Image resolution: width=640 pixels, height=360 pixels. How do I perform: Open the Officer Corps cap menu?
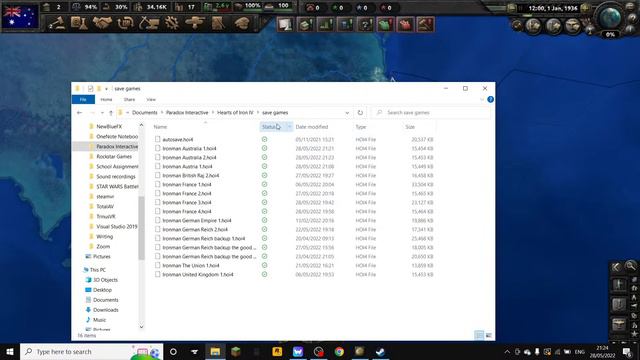241,23
